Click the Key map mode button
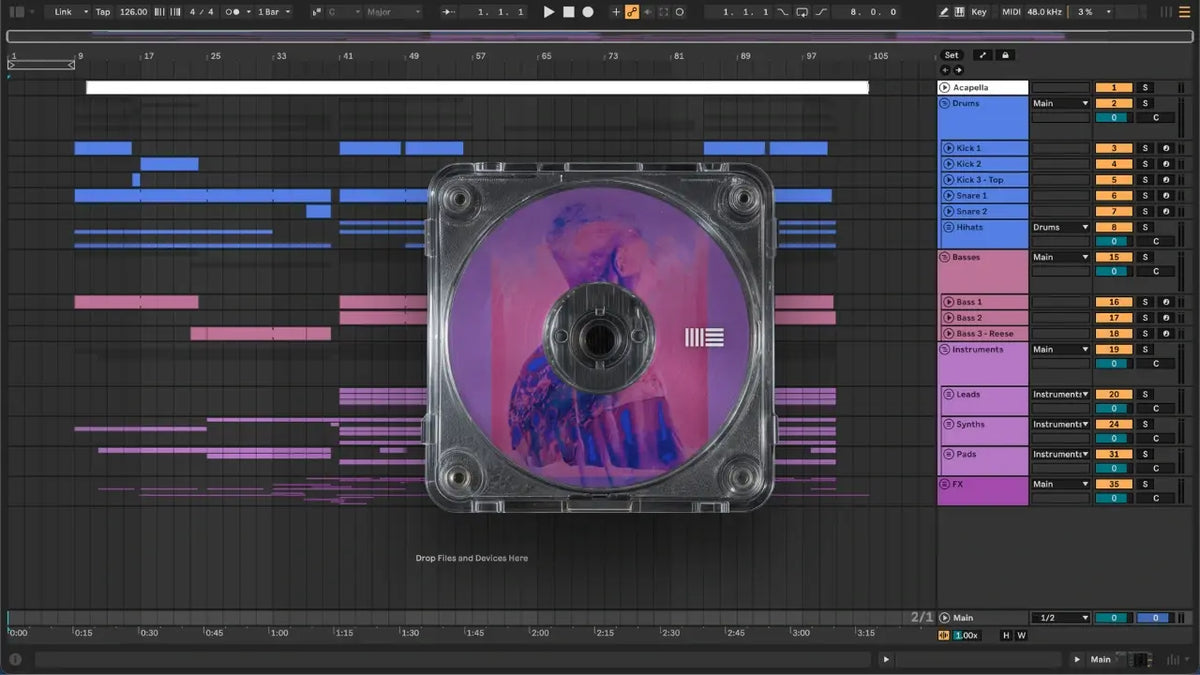Viewport: 1200px width, 675px height. [978, 12]
